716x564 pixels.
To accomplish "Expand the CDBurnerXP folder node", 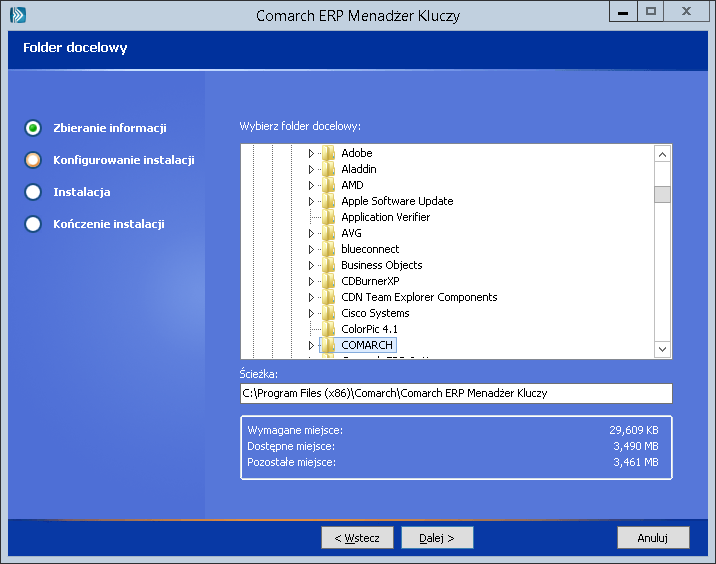I will (x=311, y=281).
